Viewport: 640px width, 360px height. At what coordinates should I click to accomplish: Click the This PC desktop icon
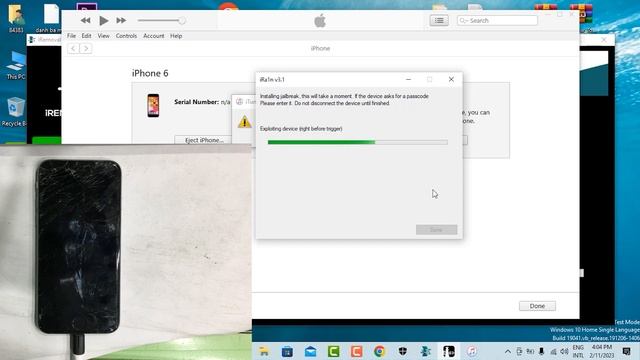(x=16, y=65)
